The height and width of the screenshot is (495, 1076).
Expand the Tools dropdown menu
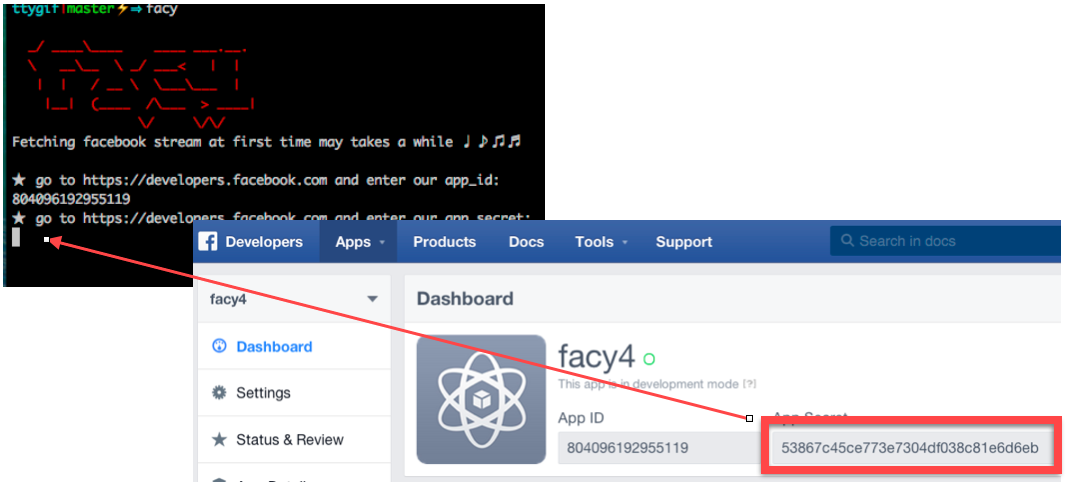(602, 242)
